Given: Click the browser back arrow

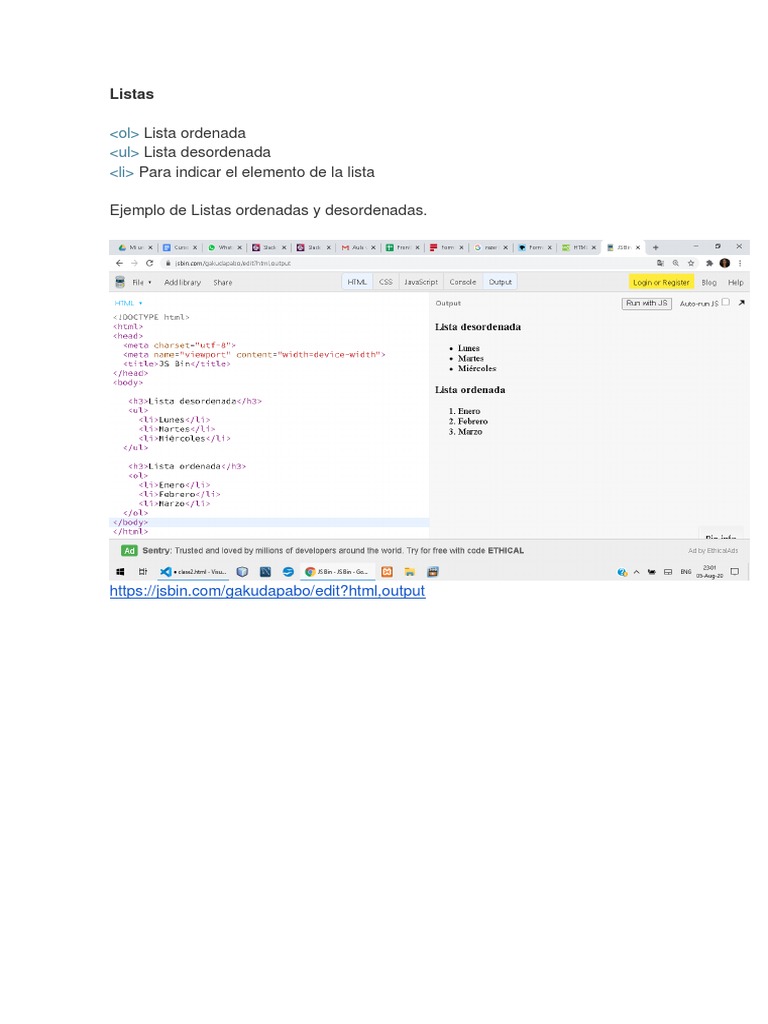Looking at the screenshot, I should coord(119,263).
